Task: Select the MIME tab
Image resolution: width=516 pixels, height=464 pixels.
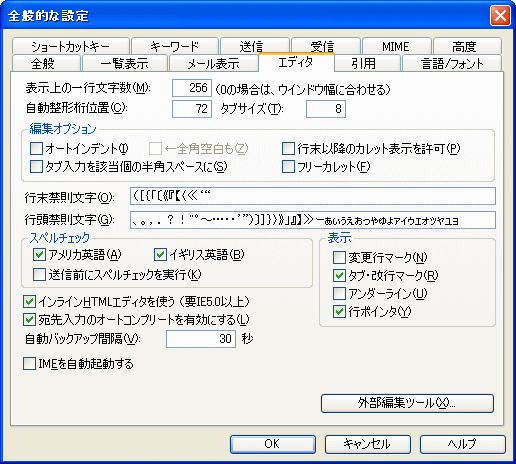Action: (x=397, y=46)
